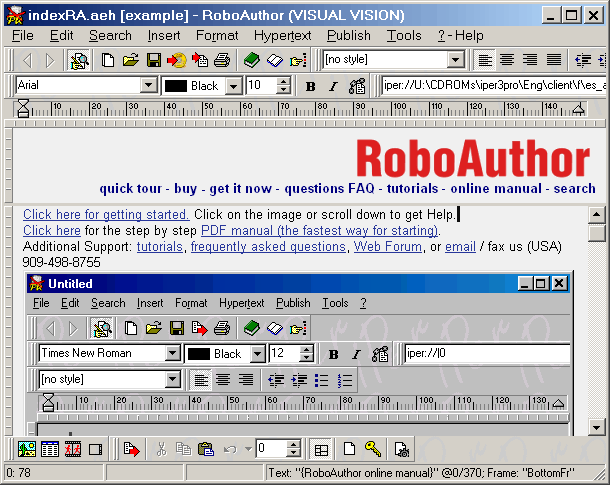Screen dimensions: 610x485
Task: Open the Arial font name dropdown
Action: pos(149,86)
